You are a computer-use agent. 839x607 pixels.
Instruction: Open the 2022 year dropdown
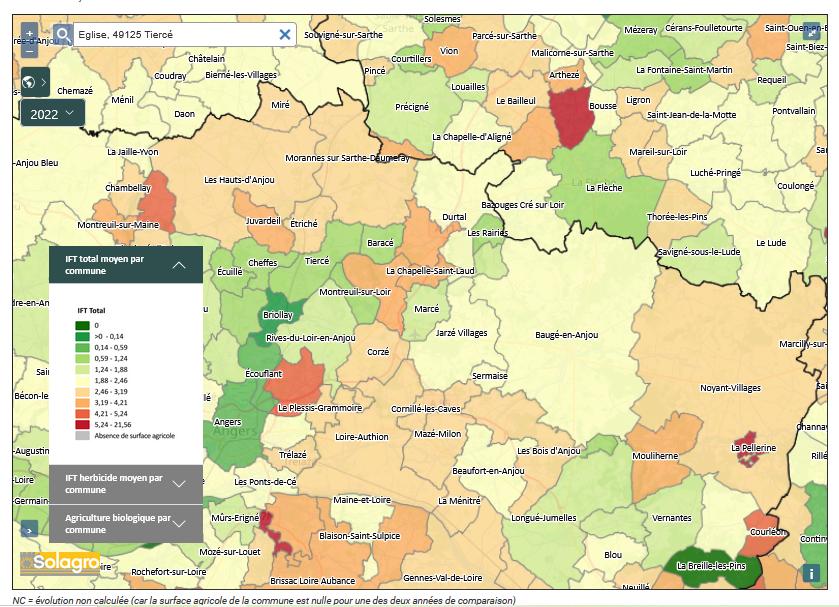pyautogui.click(x=52, y=113)
